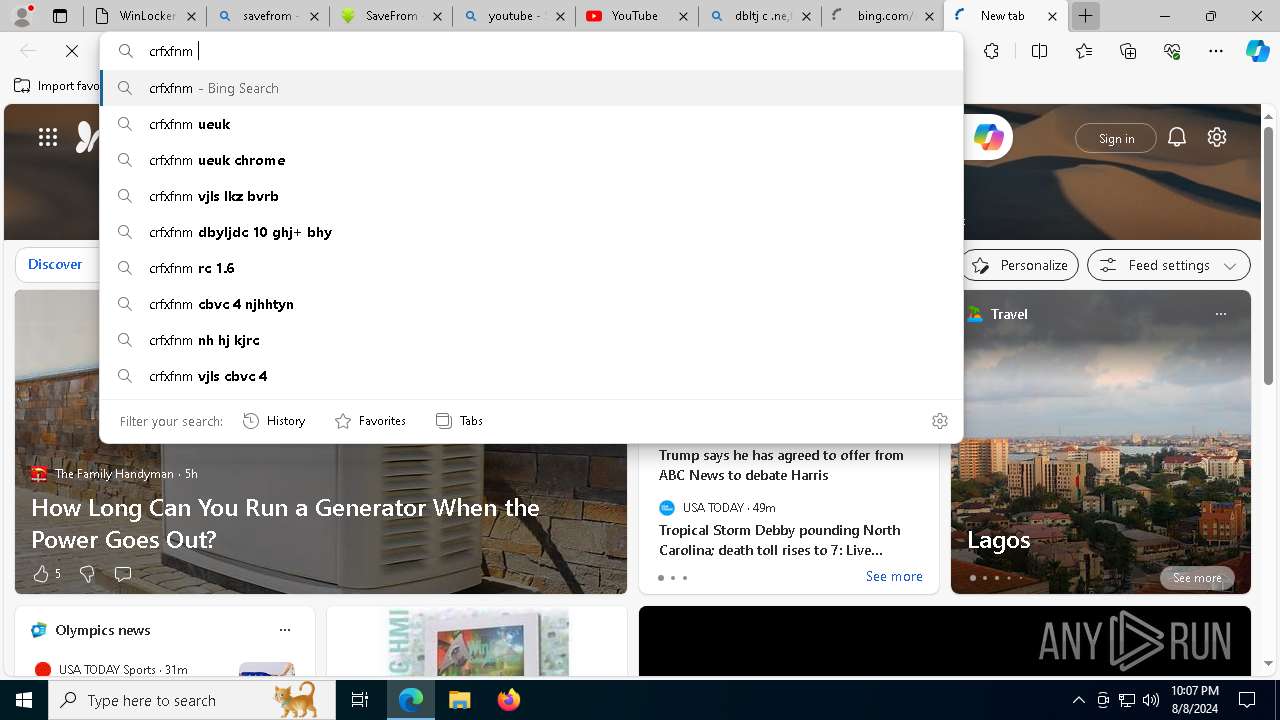Launch Copilot sidebar icon
This screenshot has height=720, width=1280.
pos(1257,51)
